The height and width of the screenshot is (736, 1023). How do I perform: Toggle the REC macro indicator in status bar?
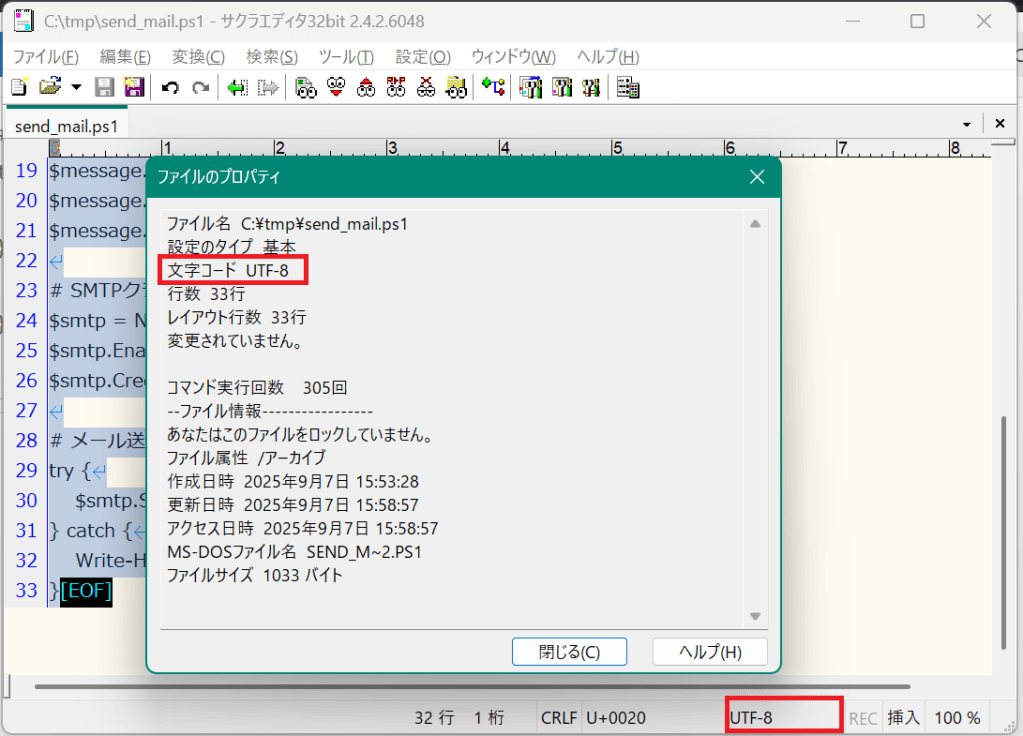pyautogui.click(x=863, y=717)
